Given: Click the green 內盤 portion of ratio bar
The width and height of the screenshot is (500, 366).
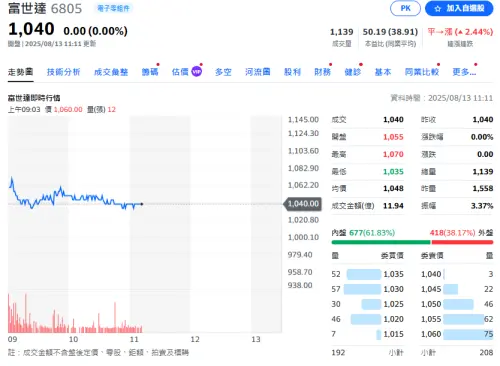Looking at the screenshot, I should (381, 242).
